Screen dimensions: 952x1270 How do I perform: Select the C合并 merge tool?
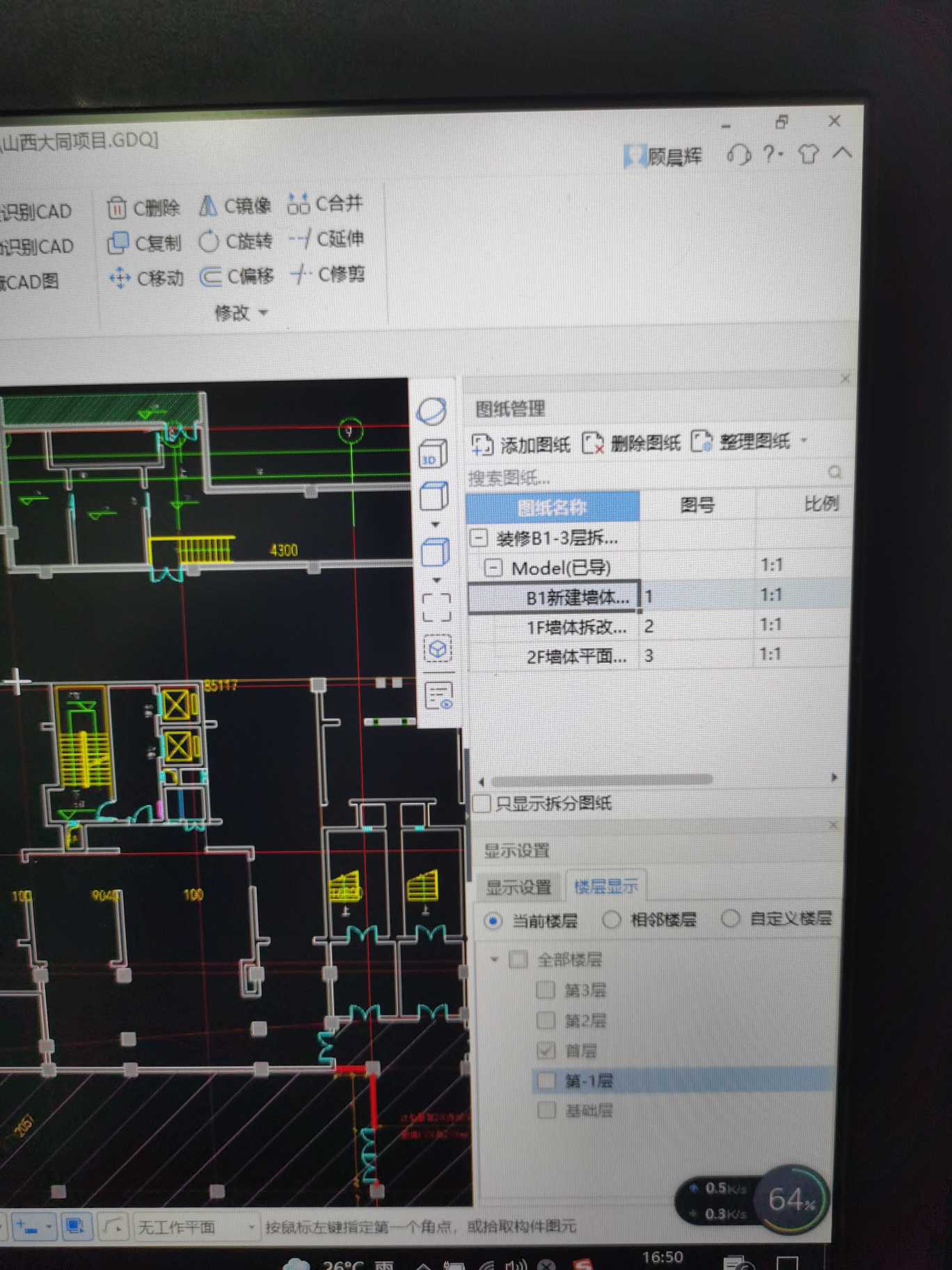[325, 203]
